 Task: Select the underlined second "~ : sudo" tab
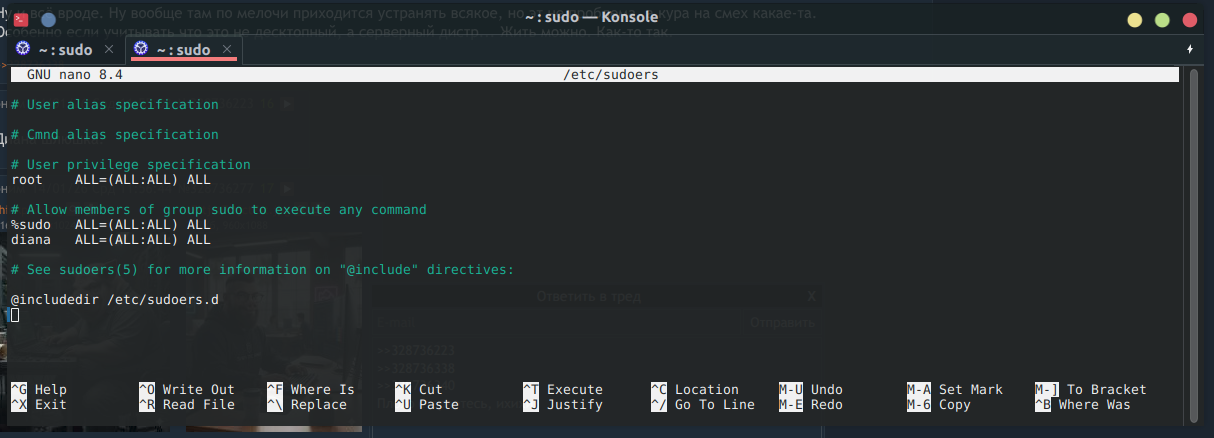[x=183, y=49]
